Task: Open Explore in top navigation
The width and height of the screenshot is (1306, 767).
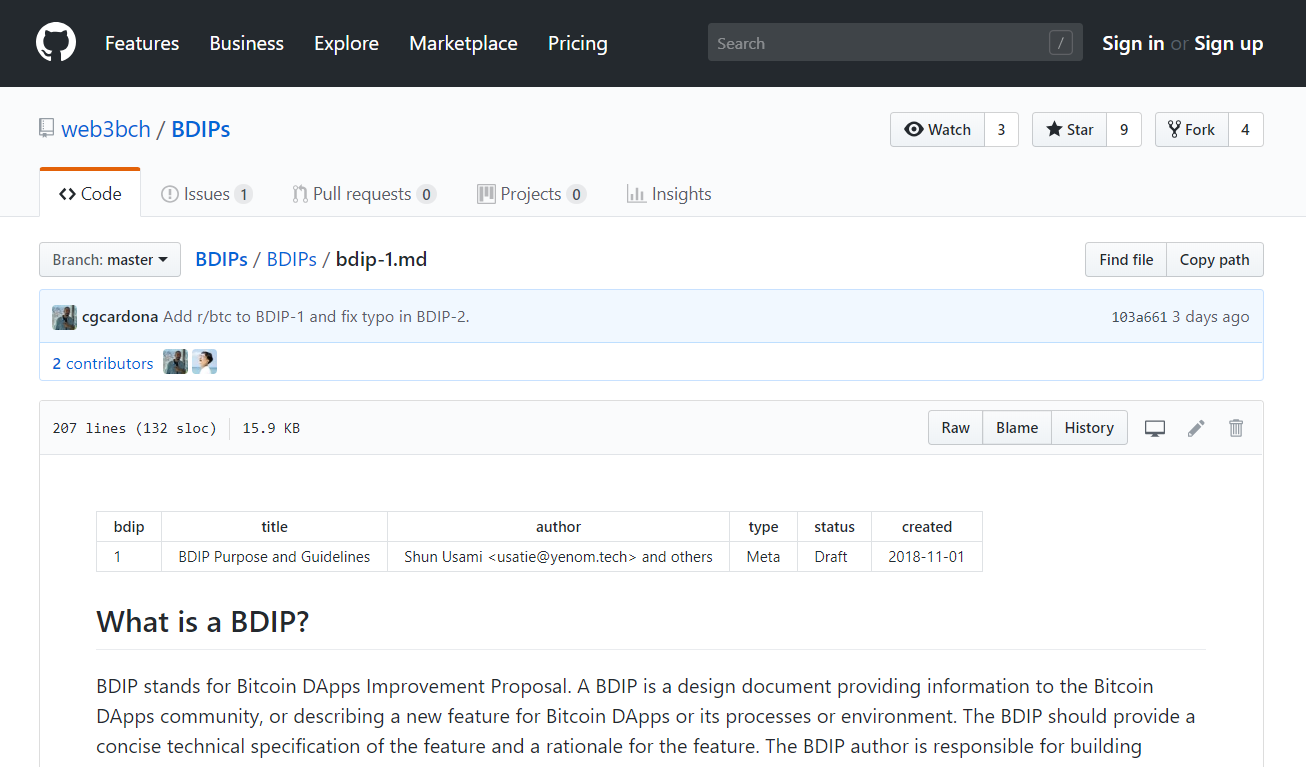Action: click(346, 43)
